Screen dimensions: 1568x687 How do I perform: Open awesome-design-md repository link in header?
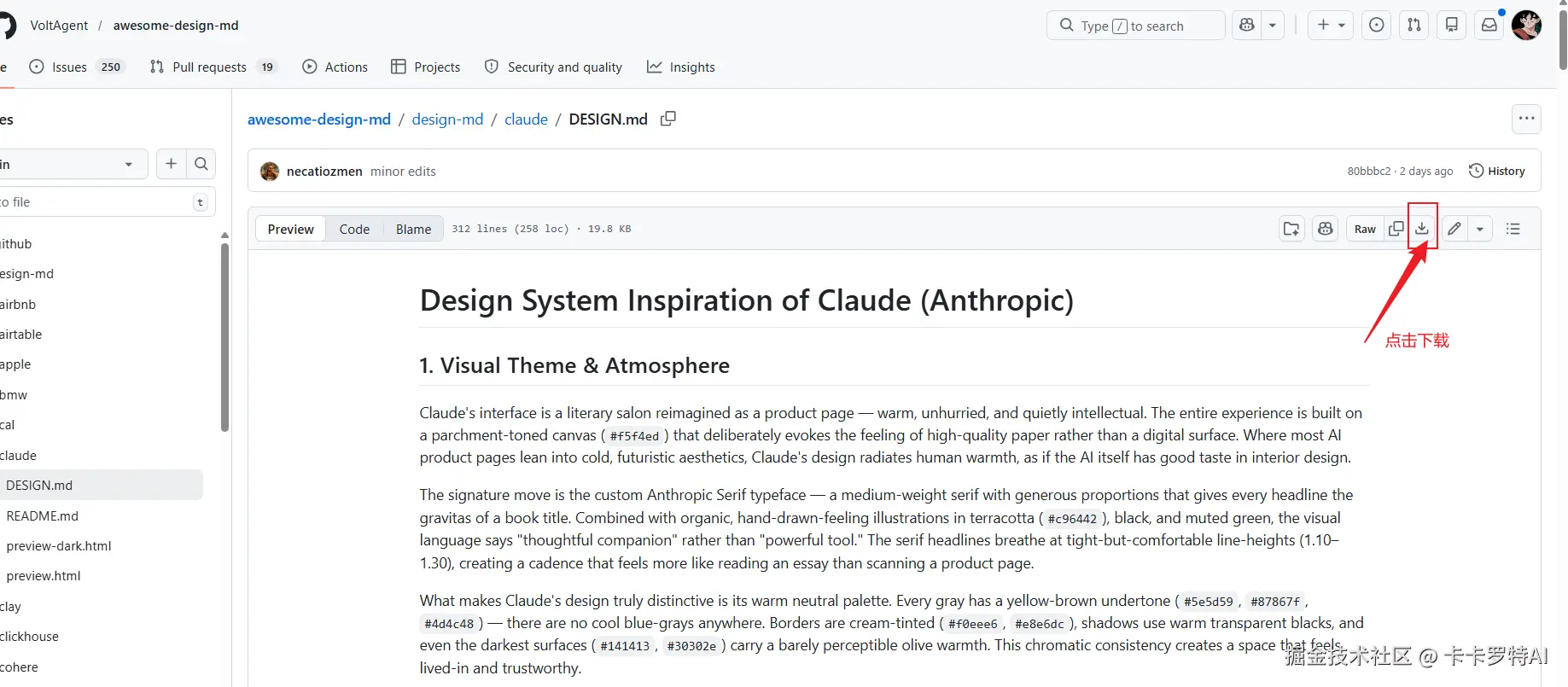(176, 26)
